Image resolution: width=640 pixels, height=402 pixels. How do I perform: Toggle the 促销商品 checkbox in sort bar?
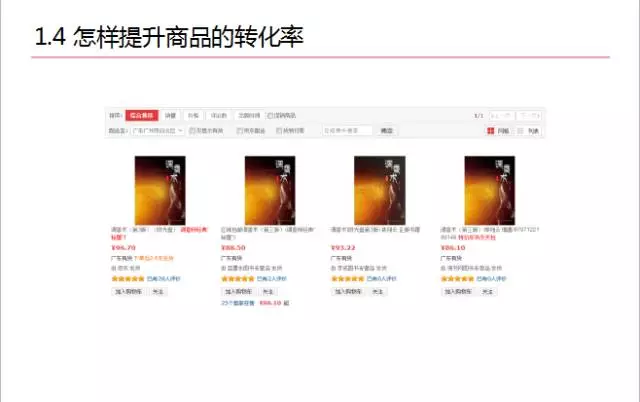270,116
